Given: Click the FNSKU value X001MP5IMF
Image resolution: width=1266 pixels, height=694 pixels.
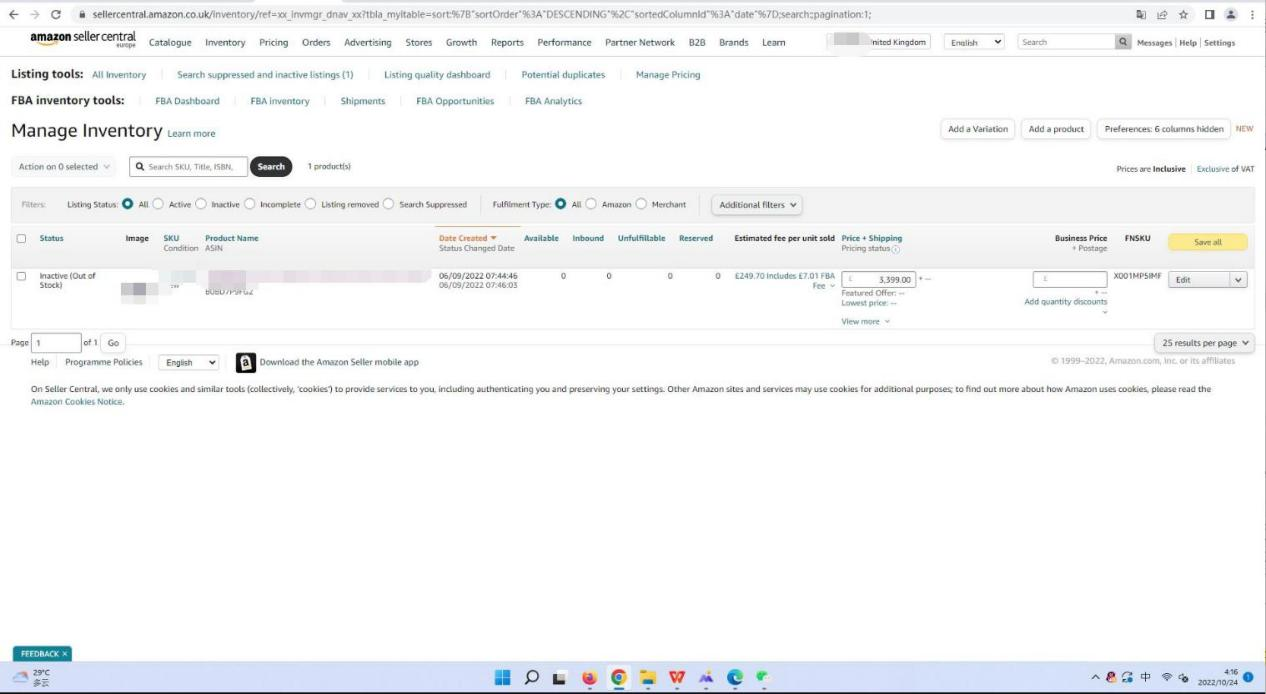Looking at the screenshot, I should (x=1138, y=276).
